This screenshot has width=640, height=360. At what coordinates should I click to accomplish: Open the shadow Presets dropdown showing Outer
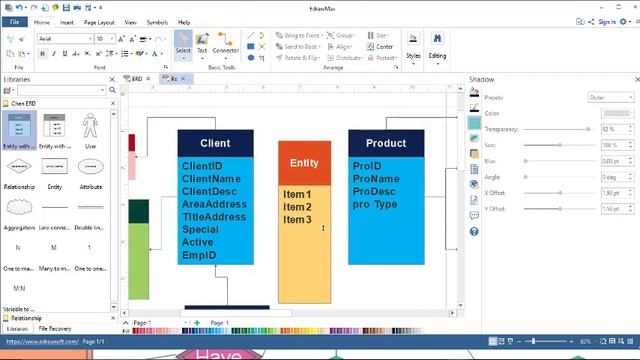(x=611, y=98)
